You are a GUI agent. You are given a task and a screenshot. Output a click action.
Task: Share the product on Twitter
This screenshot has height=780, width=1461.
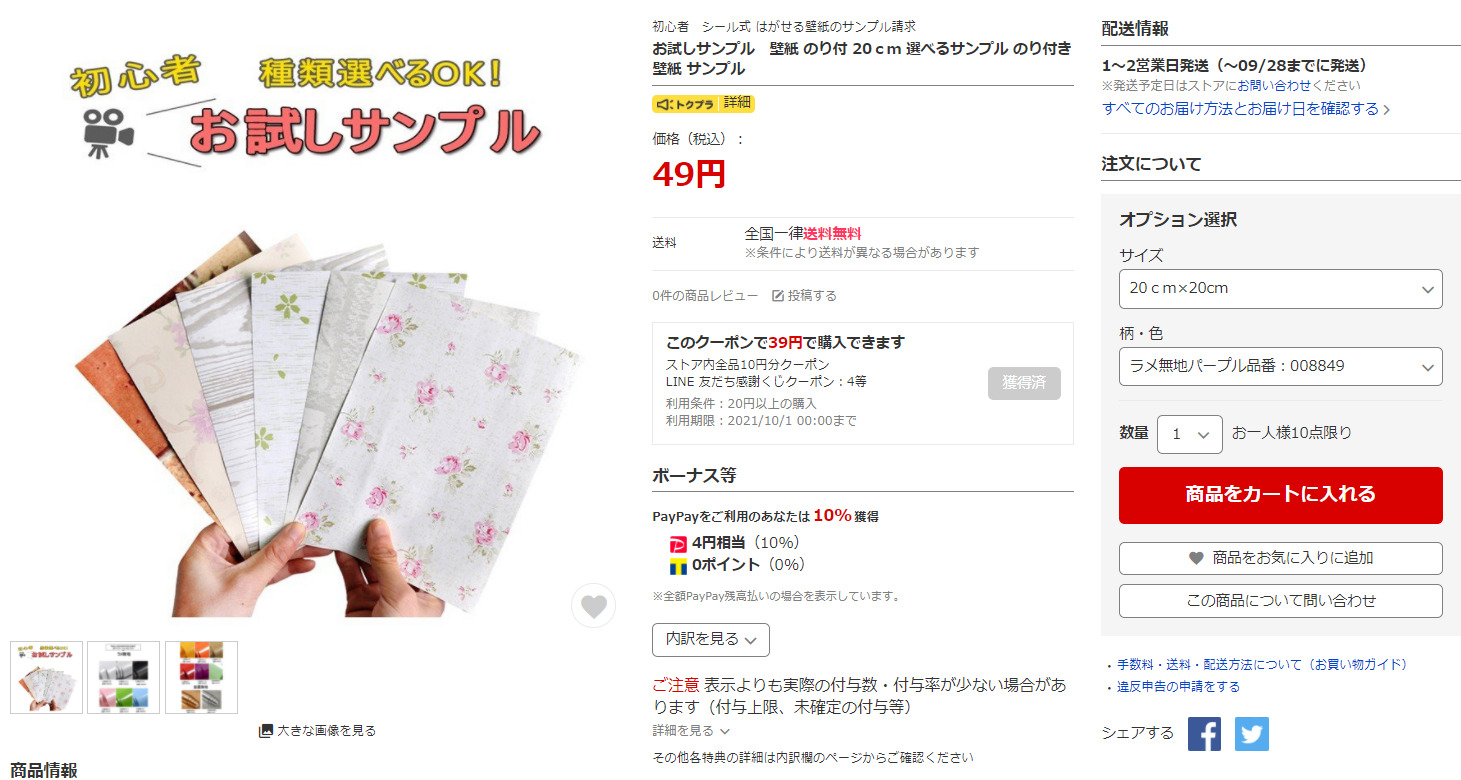pyautogui.click(x=1251, y=733)
